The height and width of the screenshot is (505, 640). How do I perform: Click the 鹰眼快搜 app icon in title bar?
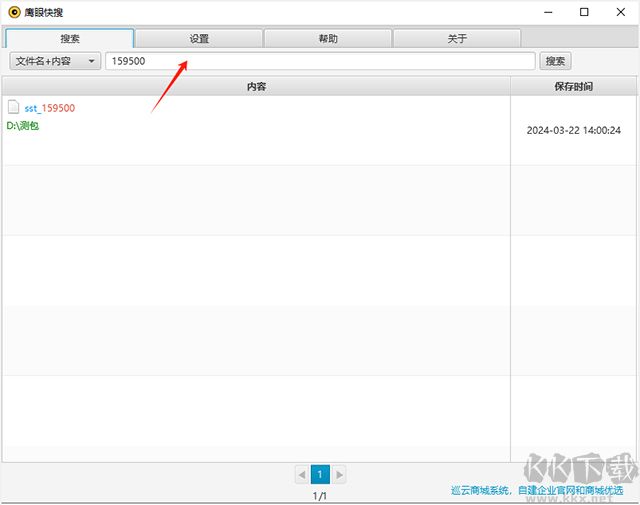click(x=14, y=12)
